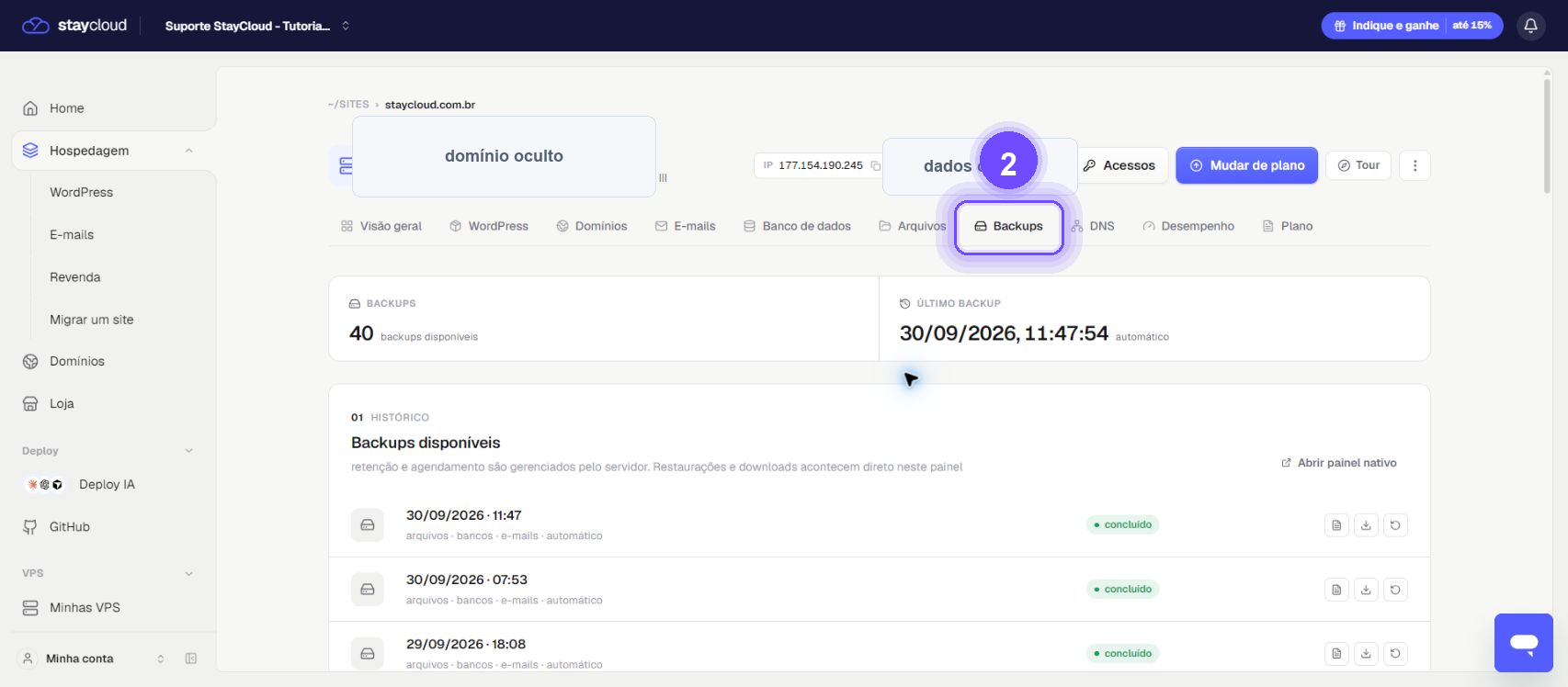Click the drive icon beside 30/09/2026 11:47
Screen dimensions: 1568x687
[x=368, y=525]
